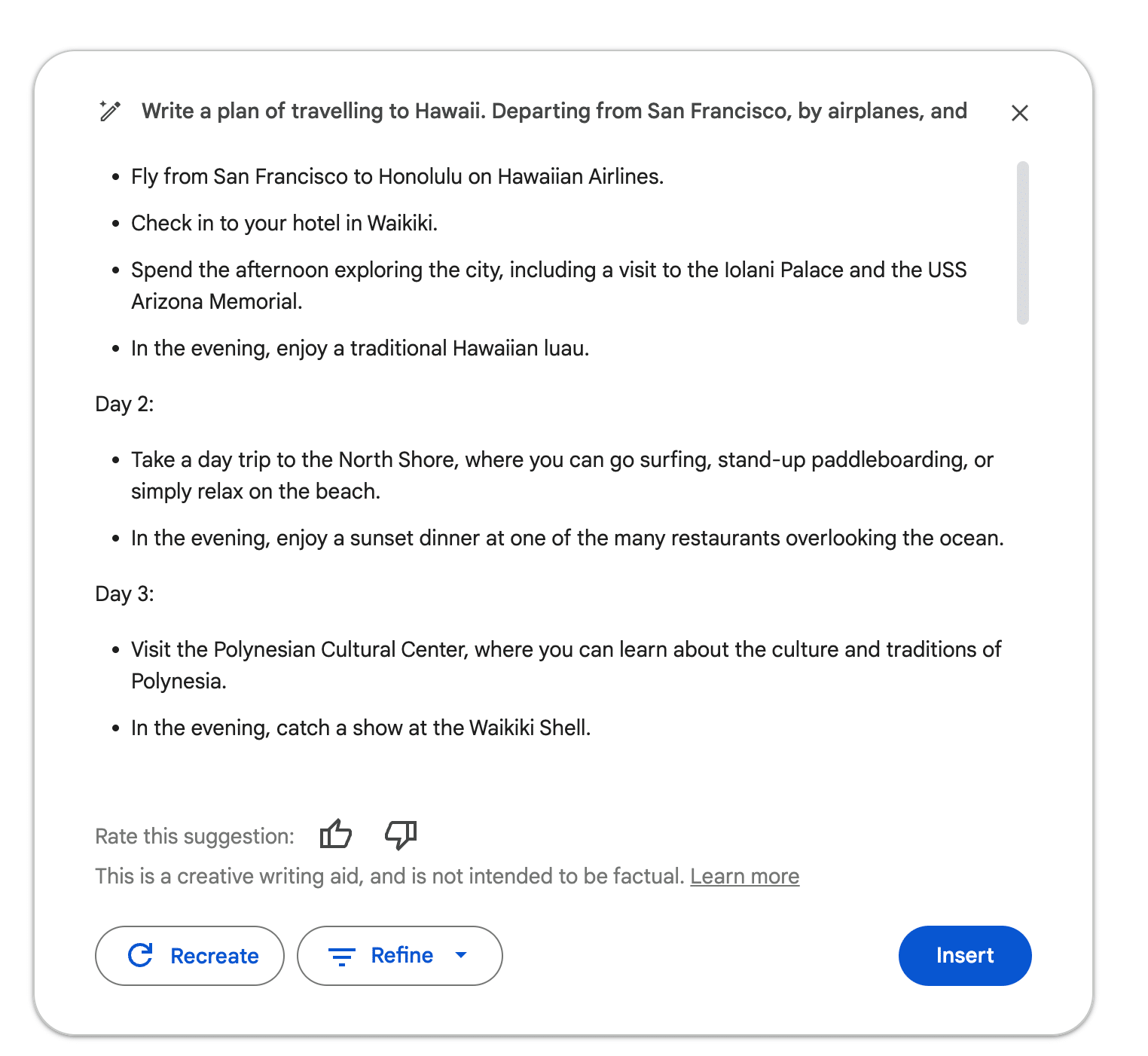Open the Learn more link
Image resolution: width=1148 pixels, height=1056 pixels.
pos(744,876)
